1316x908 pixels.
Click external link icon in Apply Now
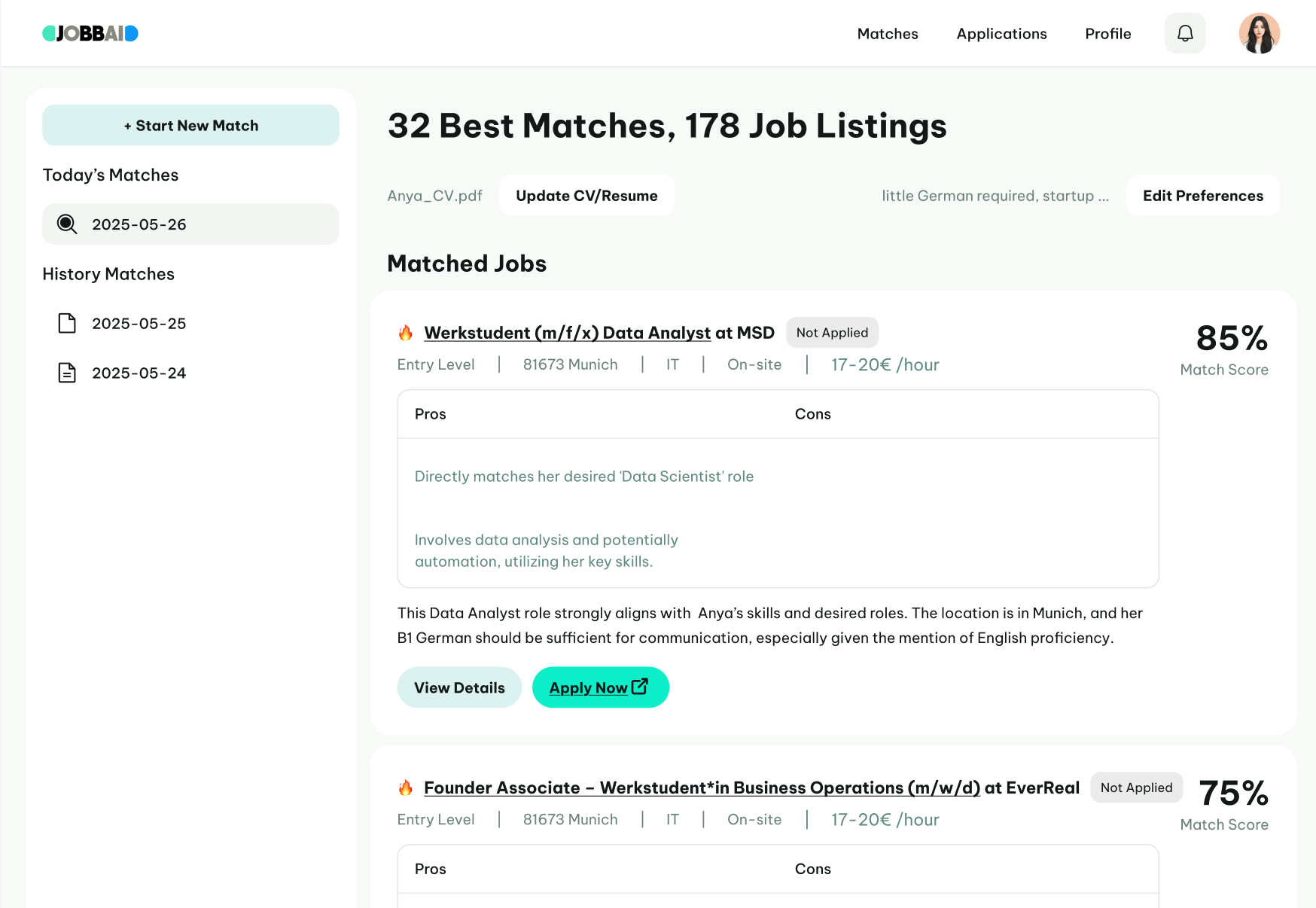pos(640,687)
